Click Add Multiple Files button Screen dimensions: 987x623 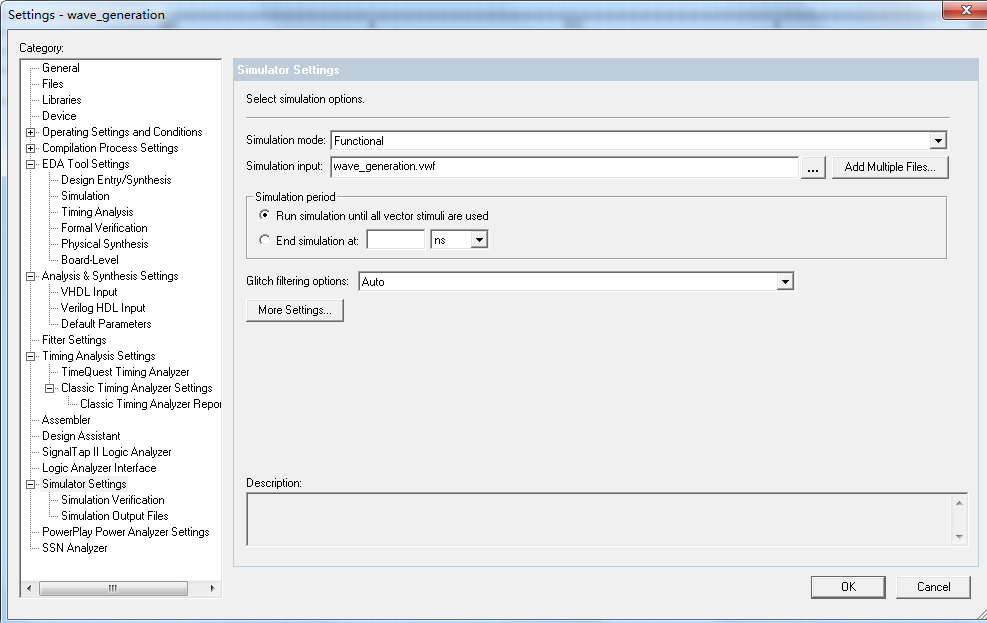889,167
